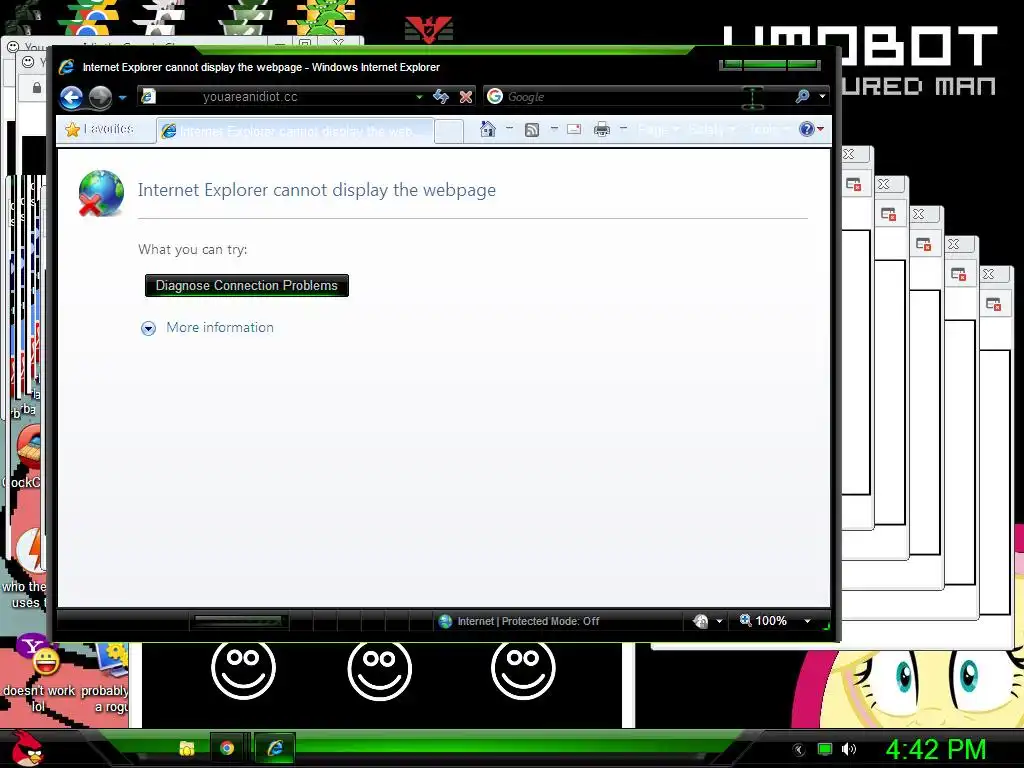
Task: Open the volume speaker tray icon
Action: (848, 749)
